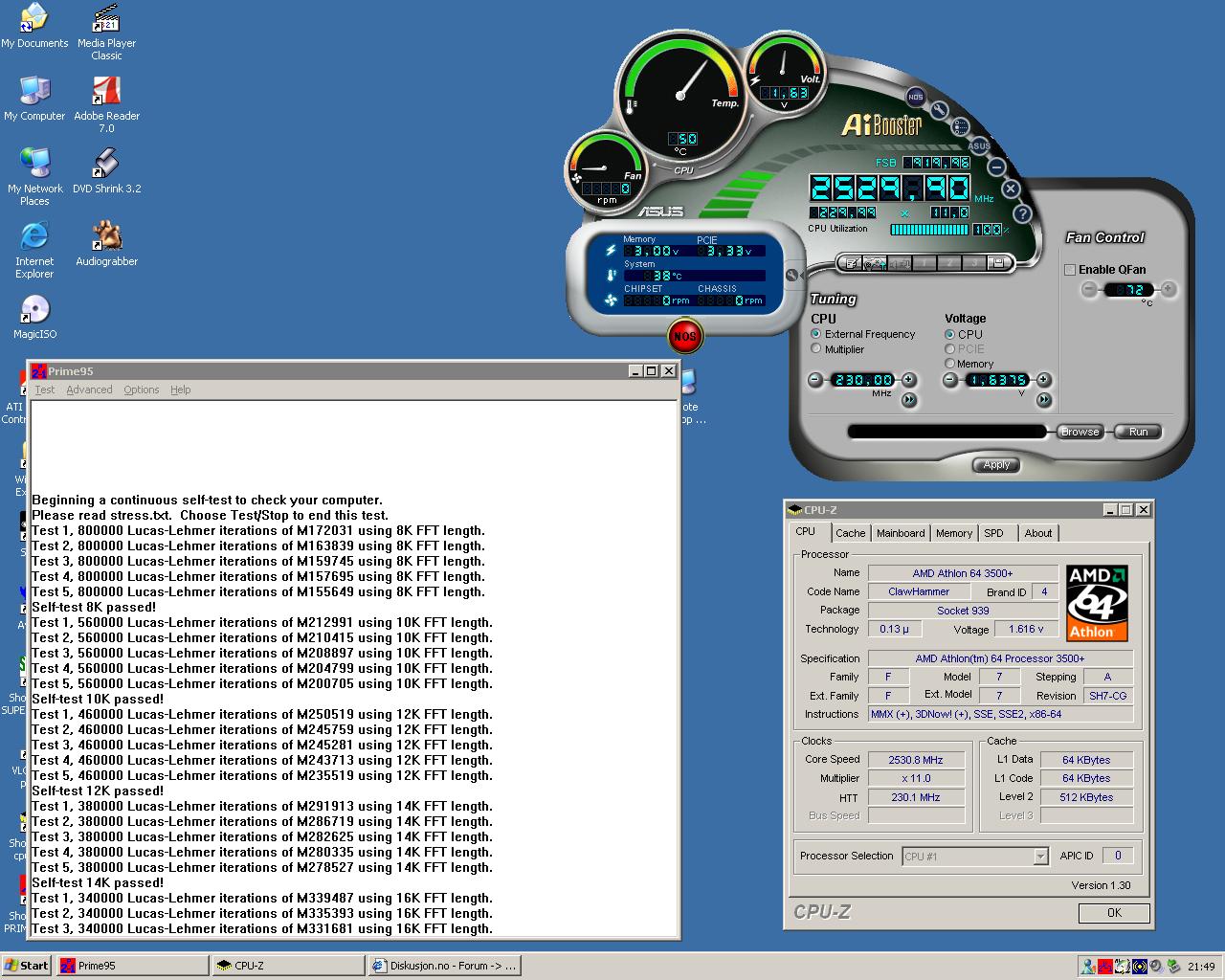Click the system tray clock showing 21:49

click(1201, 967)
